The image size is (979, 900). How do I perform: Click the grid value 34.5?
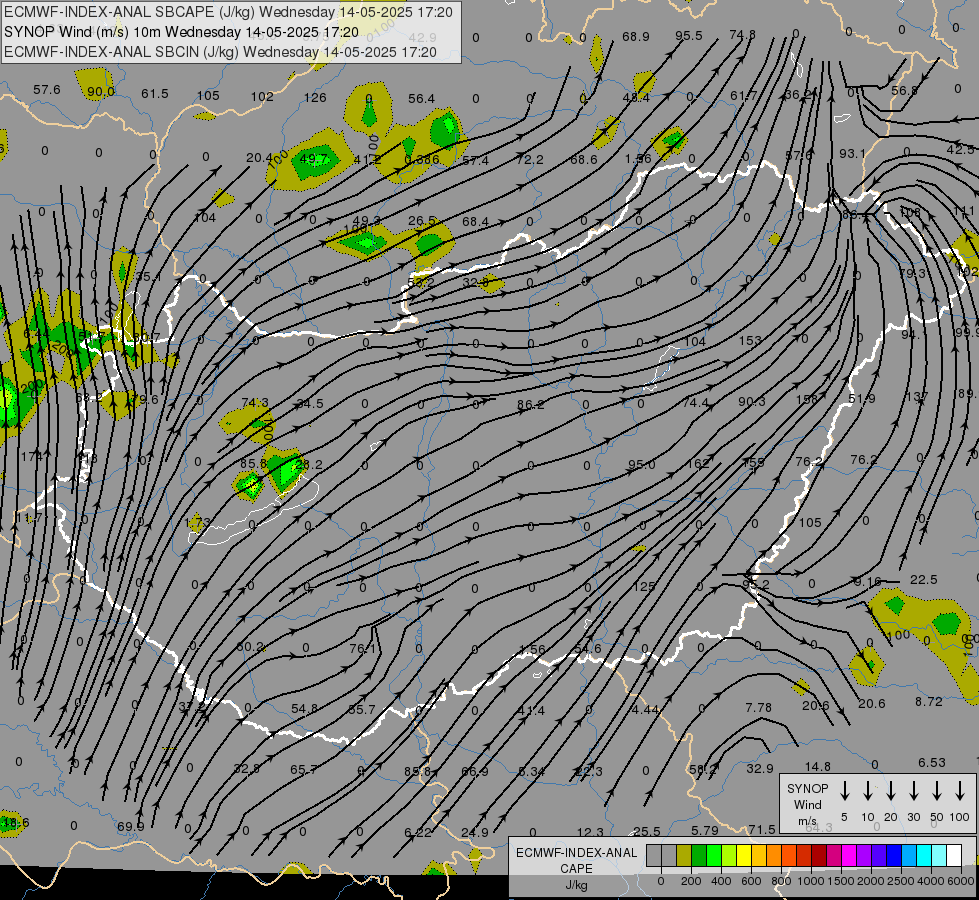pos(310,403)
